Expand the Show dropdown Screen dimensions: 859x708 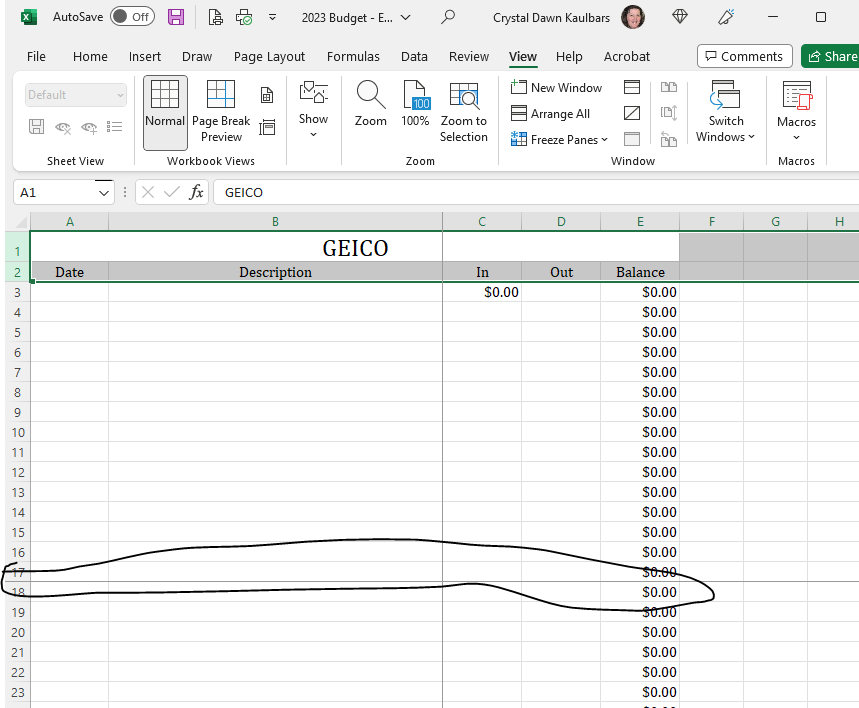tap(313, 109)
